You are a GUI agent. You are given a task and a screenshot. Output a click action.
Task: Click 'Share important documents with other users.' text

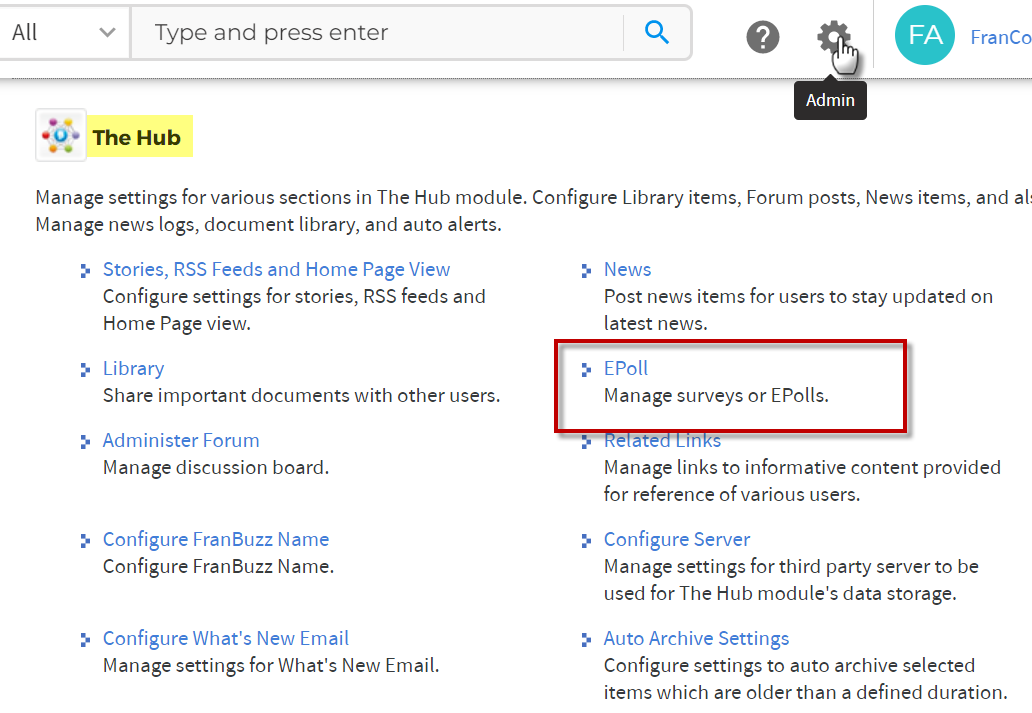click(x=301, y=395)
